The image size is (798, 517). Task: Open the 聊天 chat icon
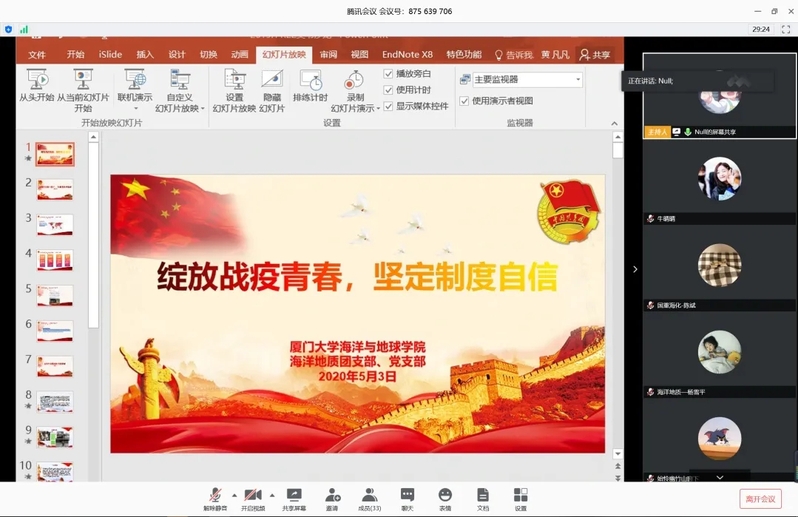pos(407,495)
